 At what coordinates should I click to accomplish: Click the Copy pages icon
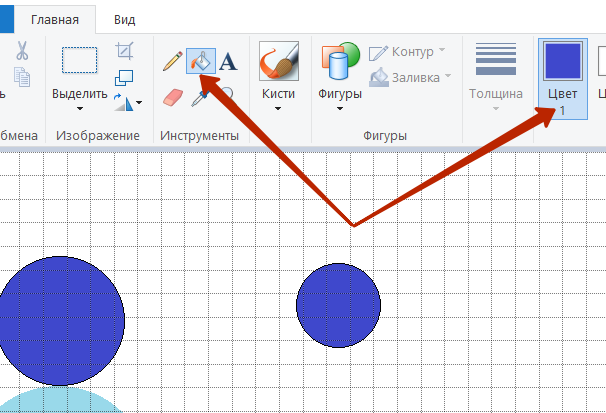click(x=22, y=76)
